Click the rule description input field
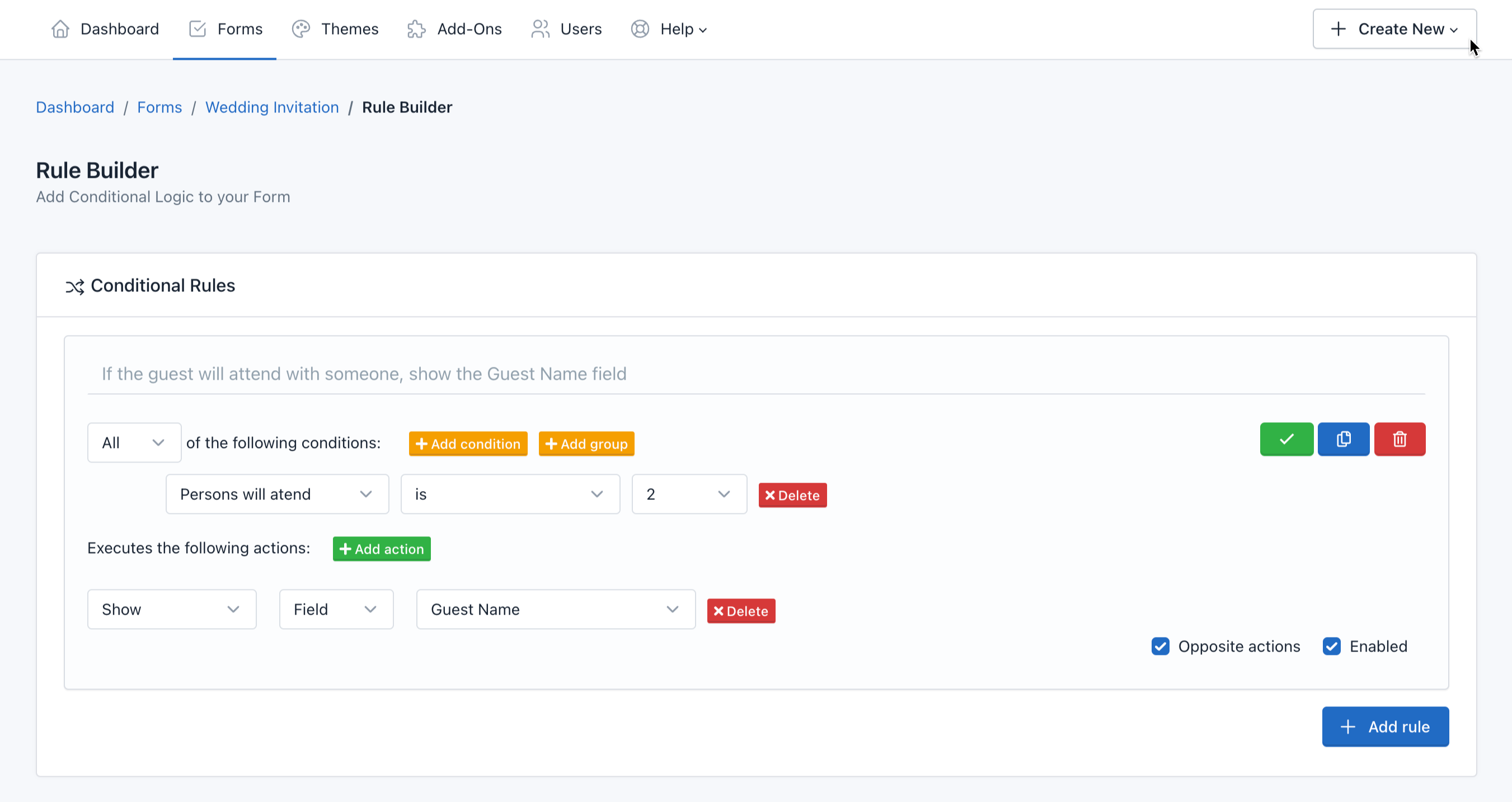1512x802 pixels. click(x=705, y=374)
